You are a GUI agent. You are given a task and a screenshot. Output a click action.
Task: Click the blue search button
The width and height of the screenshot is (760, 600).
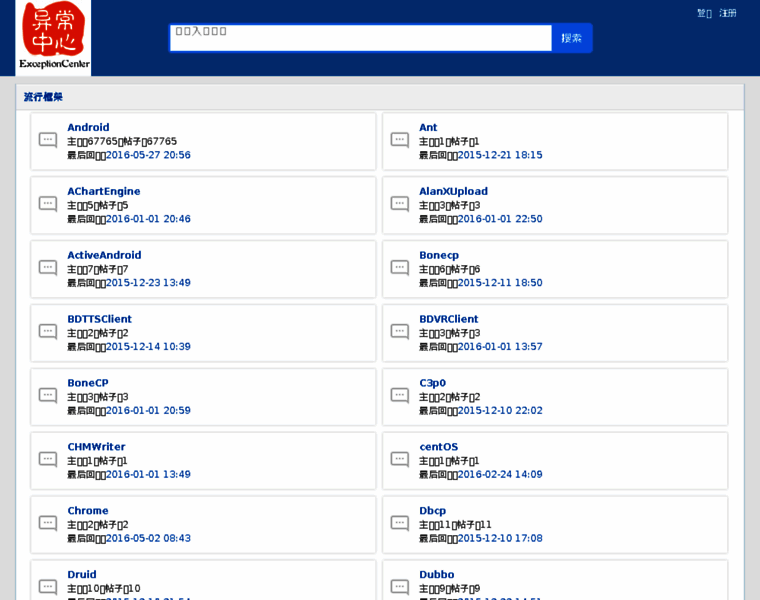[x=571, y=38]
